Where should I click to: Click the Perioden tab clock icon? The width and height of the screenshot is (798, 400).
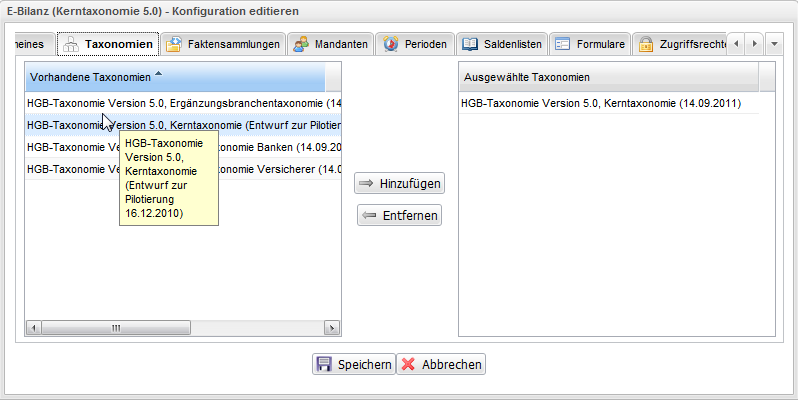pyautogui.click(x=391, y=44)
